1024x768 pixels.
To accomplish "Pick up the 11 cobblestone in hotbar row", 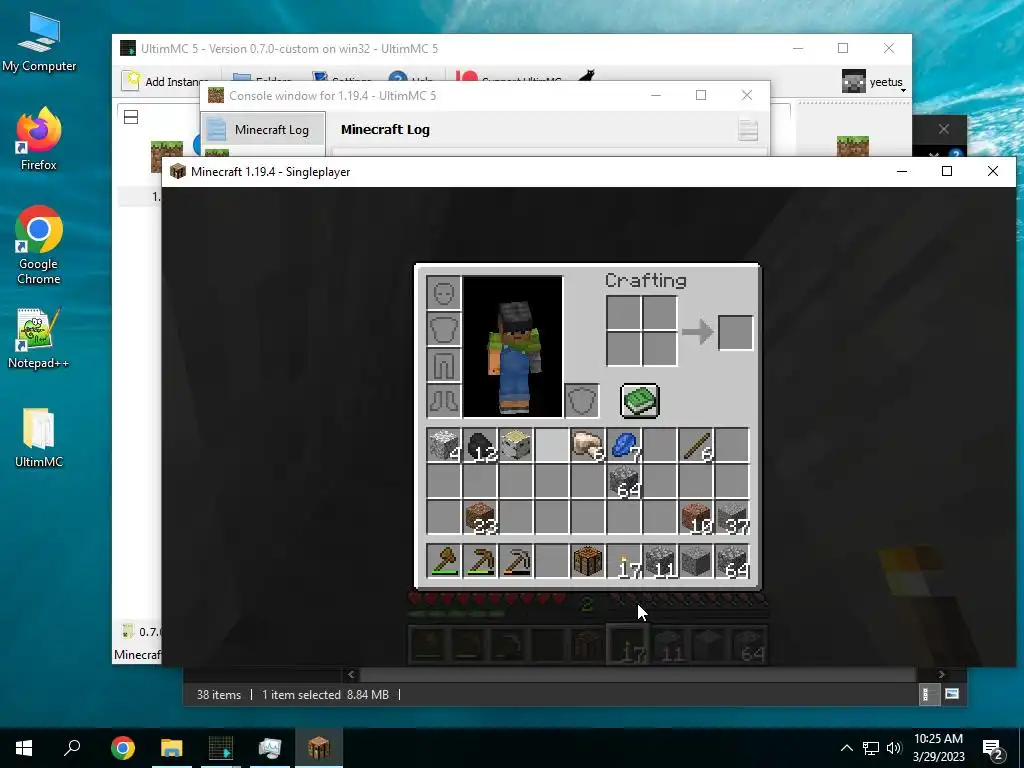I will pyautogui.click(x=660, y=561).
